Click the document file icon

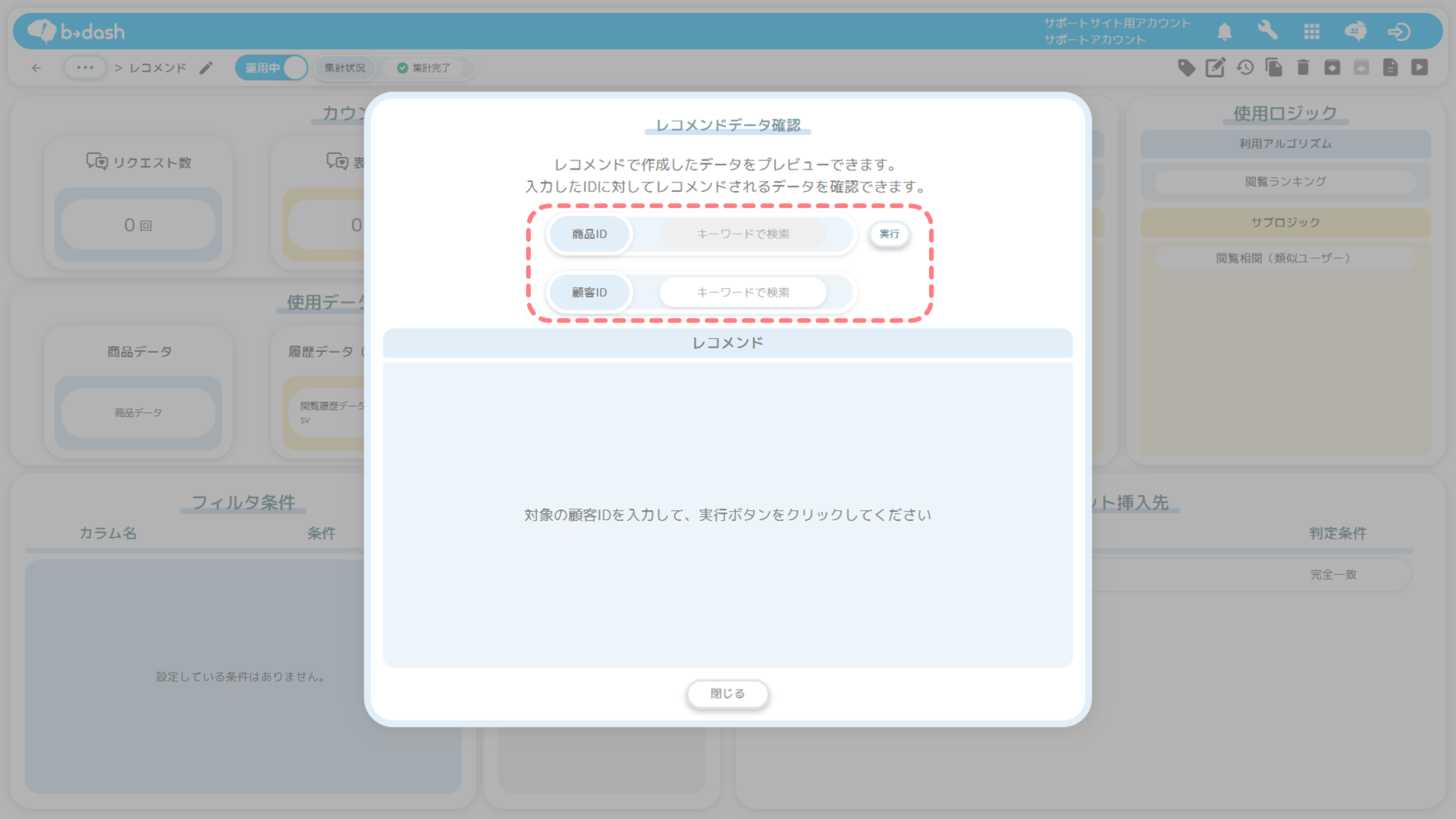tap(1391, 68)
